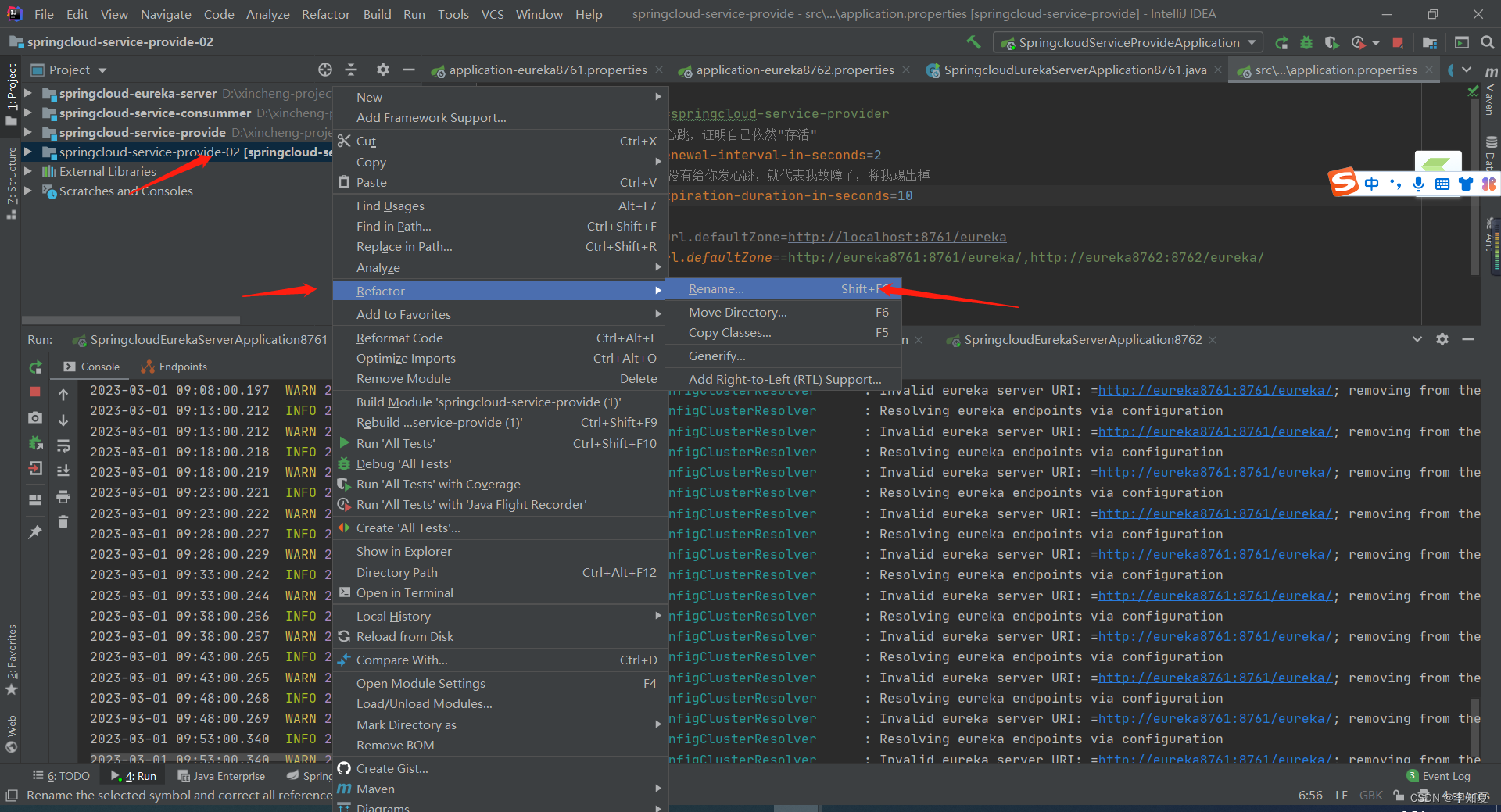
Task: Click LF line separator in status bar
Action: 1341,795
